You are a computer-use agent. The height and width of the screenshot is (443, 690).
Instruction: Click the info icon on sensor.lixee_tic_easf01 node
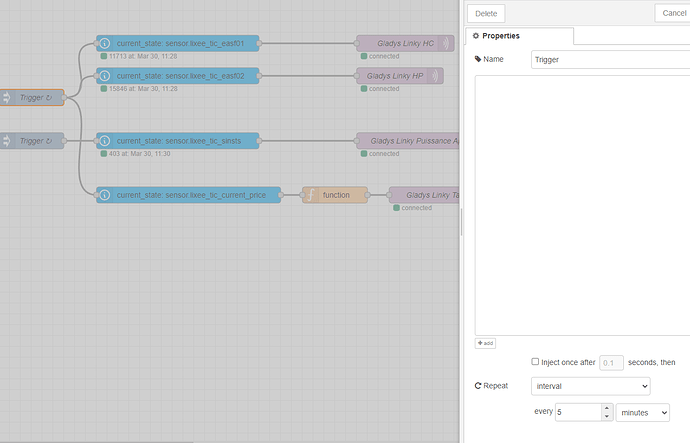[x=105, y=44]
